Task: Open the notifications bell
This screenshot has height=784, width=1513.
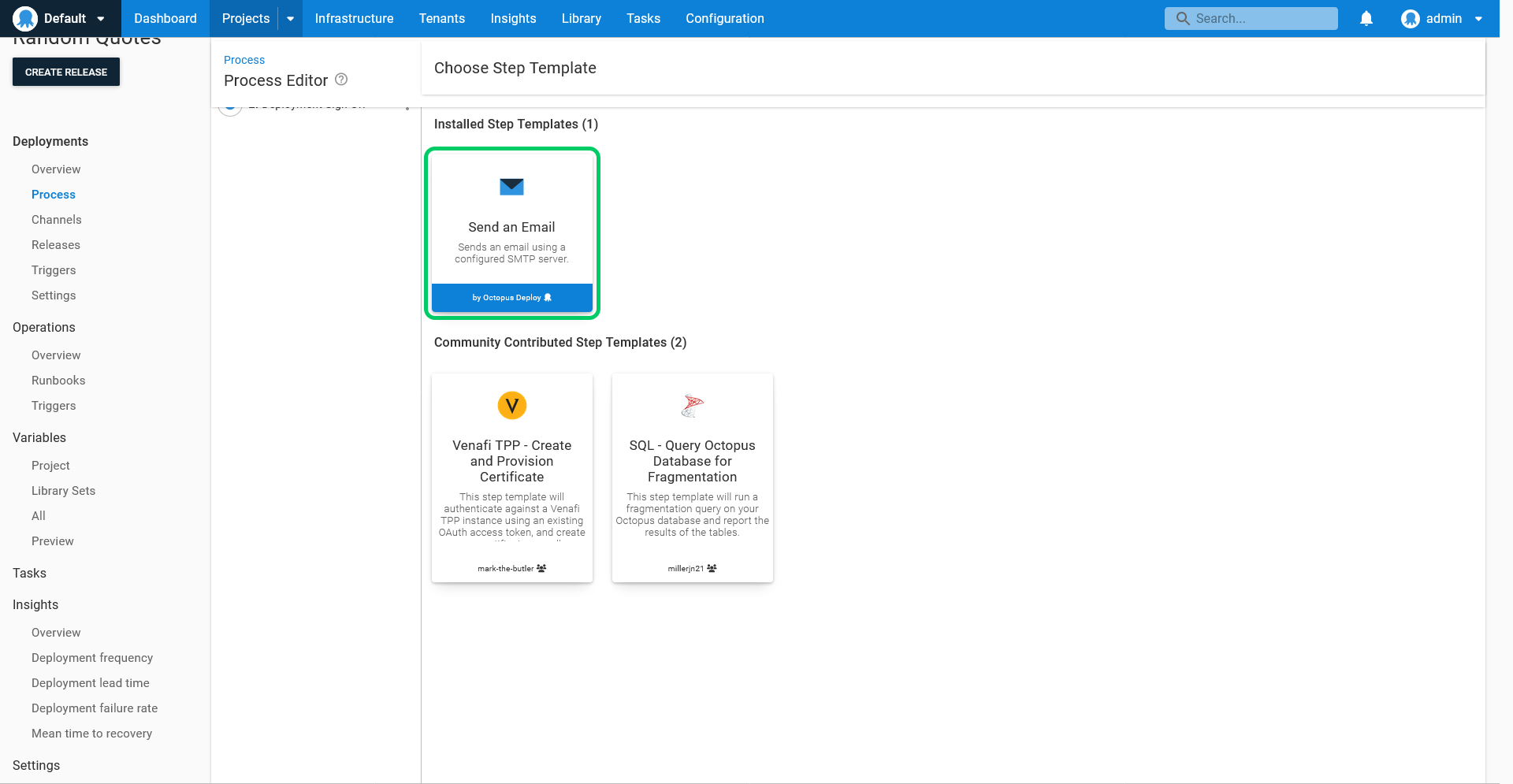Action: click(x=1366, y=18)
